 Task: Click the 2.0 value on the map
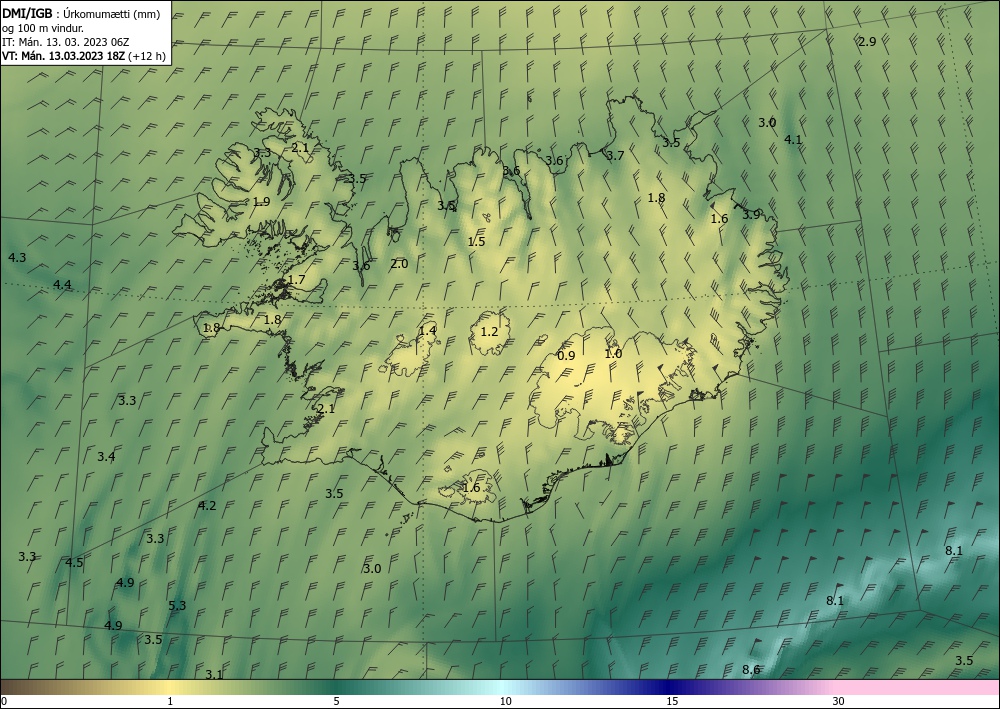399,264
